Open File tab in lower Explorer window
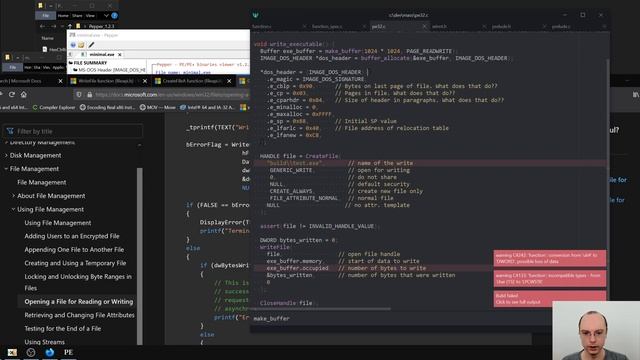 [13, 67]
